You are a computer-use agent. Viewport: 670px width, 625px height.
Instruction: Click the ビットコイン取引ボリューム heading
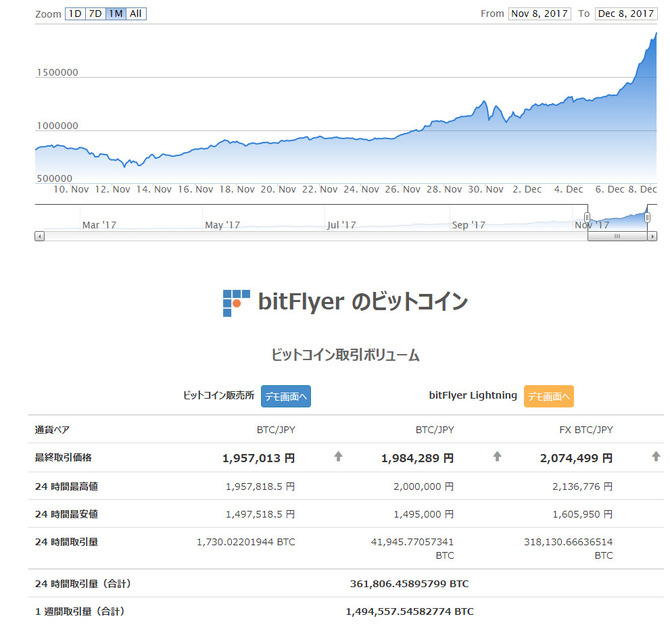coord(345,355)
